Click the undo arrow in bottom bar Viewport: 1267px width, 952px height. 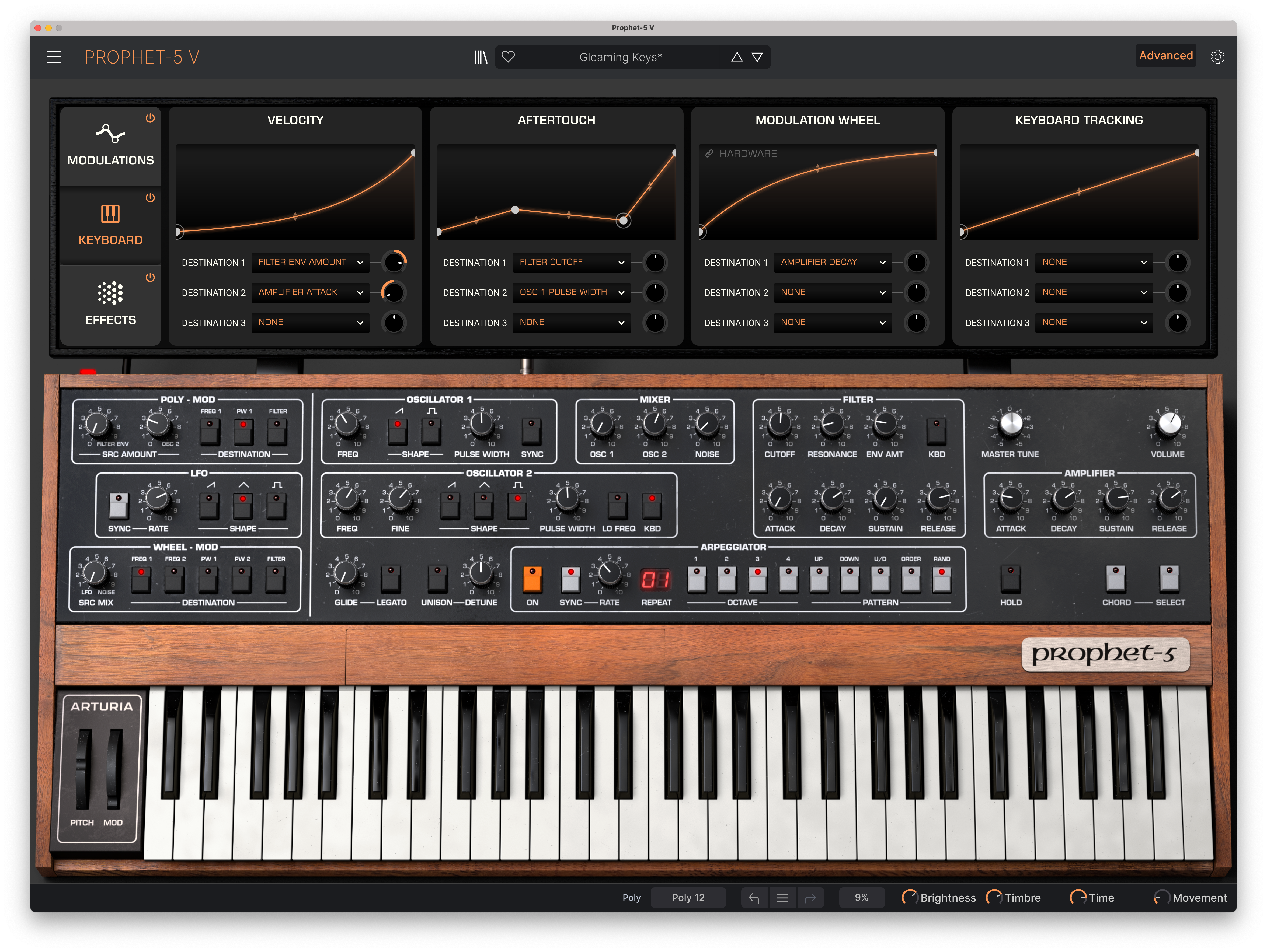pyautogui.click(x=754, y=898)
